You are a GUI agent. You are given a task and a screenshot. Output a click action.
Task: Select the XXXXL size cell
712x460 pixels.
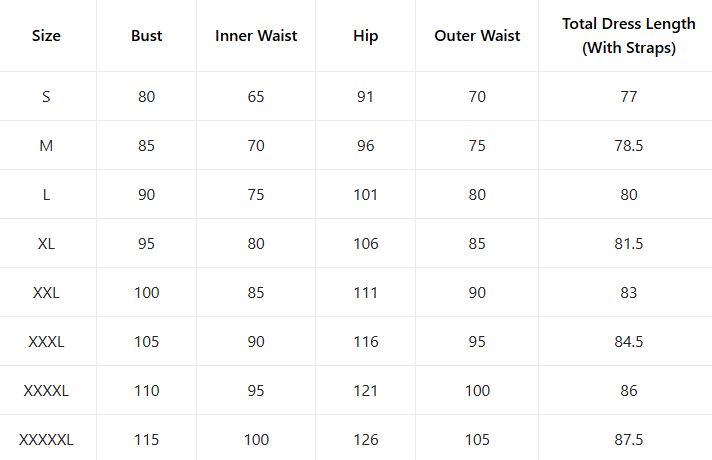(46, 391)
